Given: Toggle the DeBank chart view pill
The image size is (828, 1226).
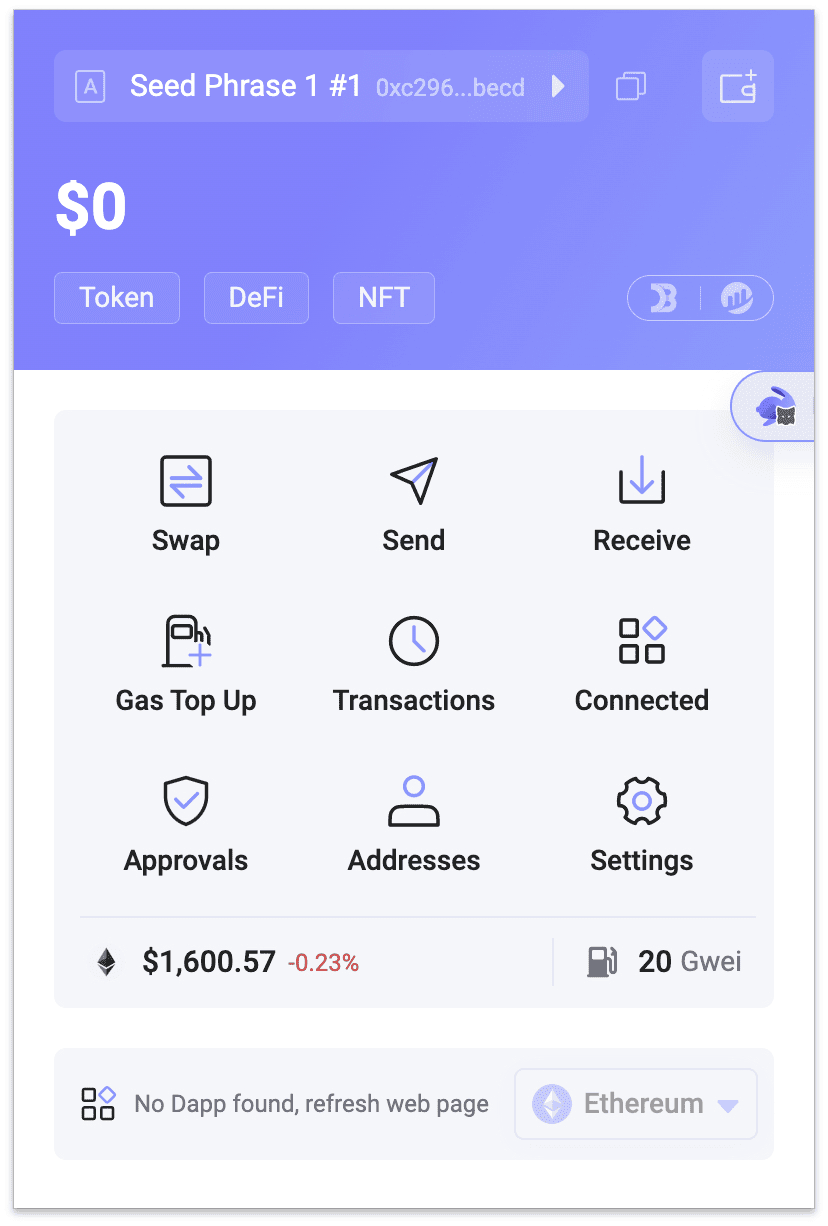Looking at the screenshot, I should click(700, 298).
